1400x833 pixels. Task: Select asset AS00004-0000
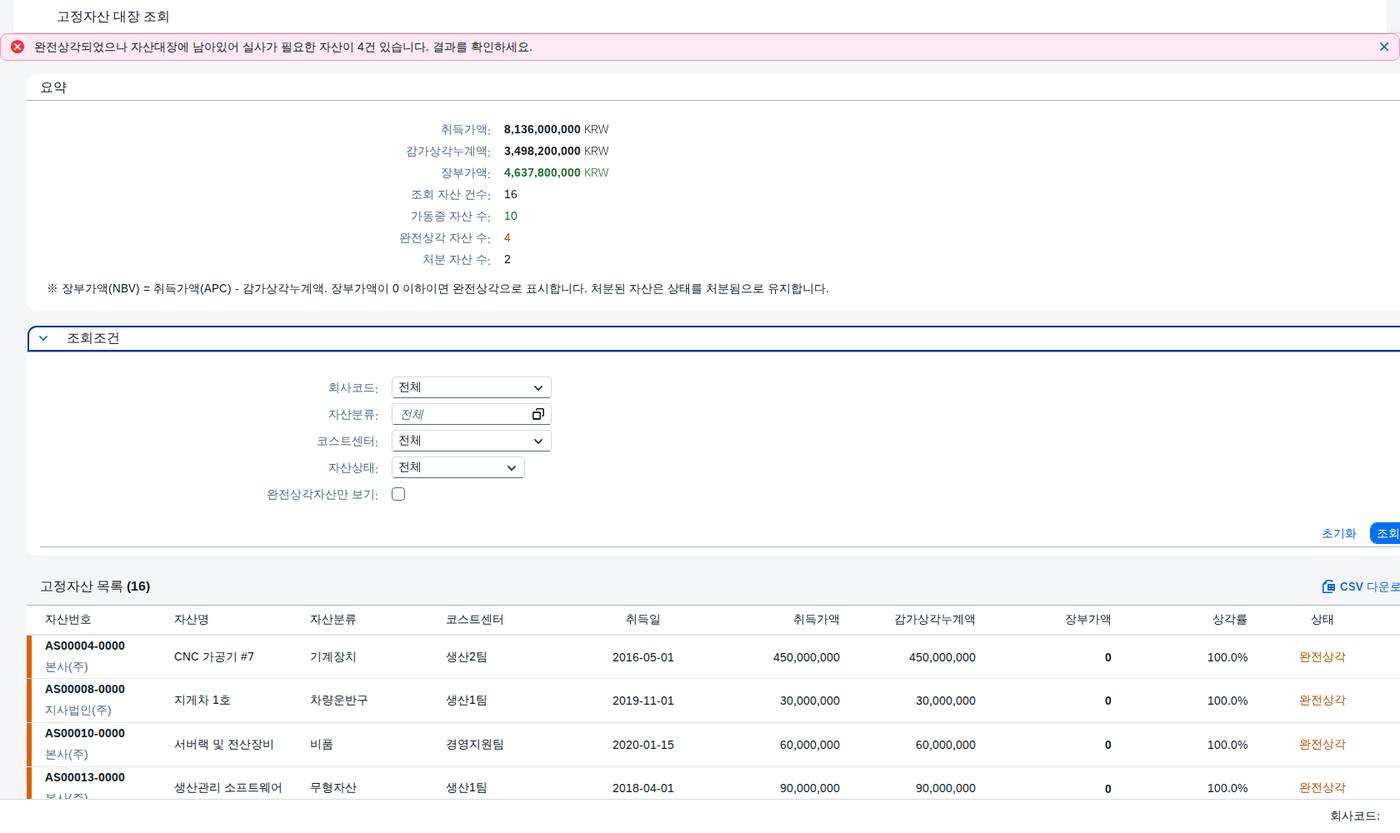[x=85, y=646]
